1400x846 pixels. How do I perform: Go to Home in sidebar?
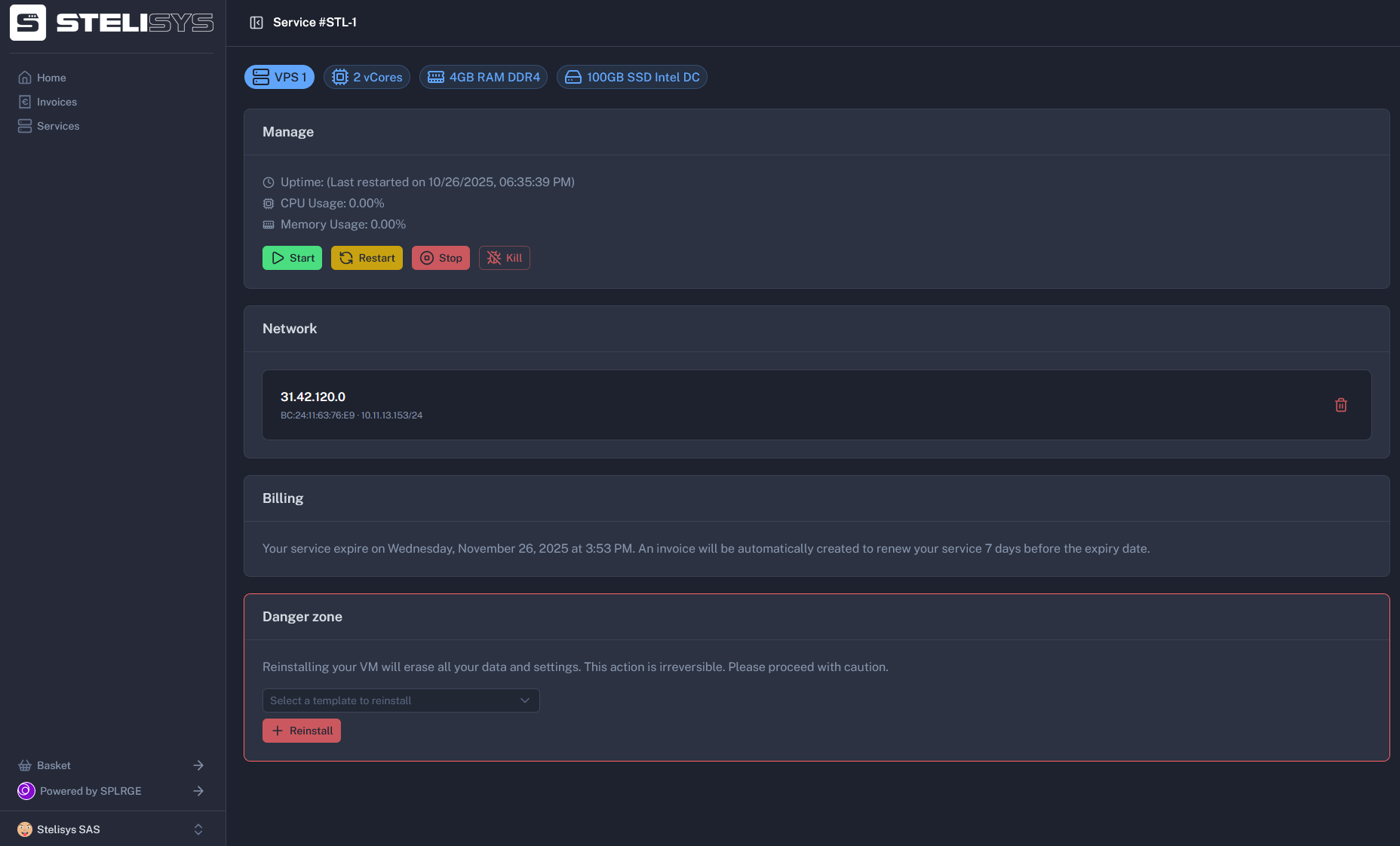(51, 78)
